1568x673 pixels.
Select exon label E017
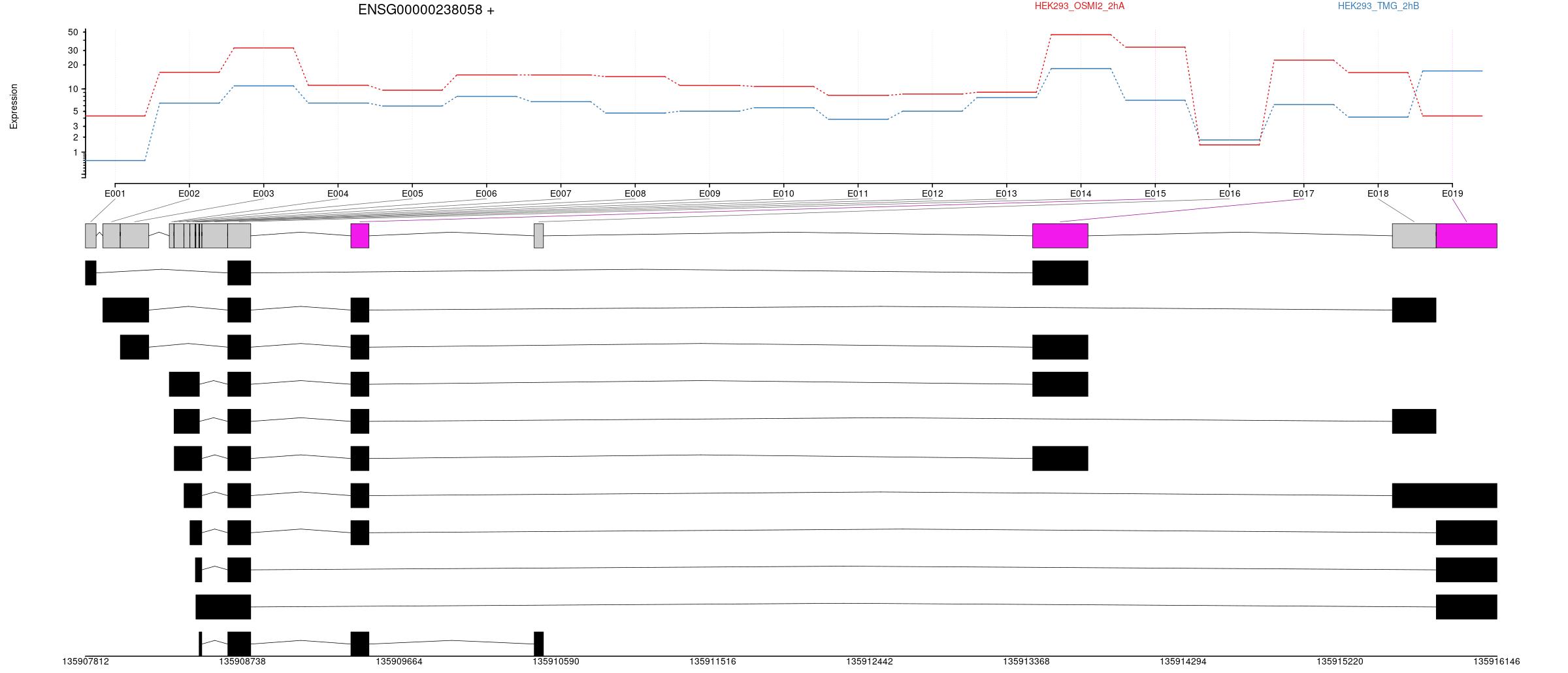click(1303, 193)
